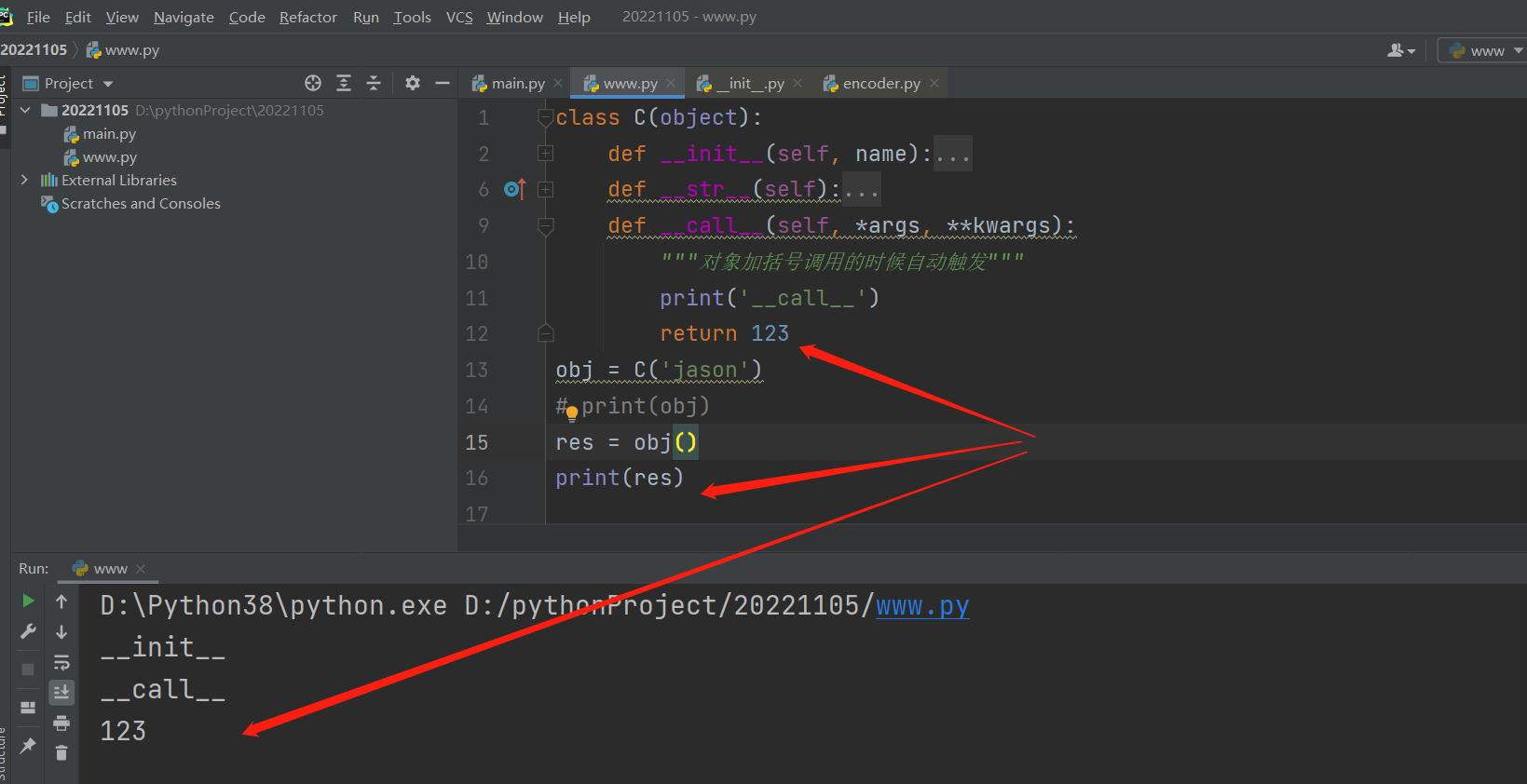
Task: Toggle soft-wrap in console output
Action: coord(61,663)
